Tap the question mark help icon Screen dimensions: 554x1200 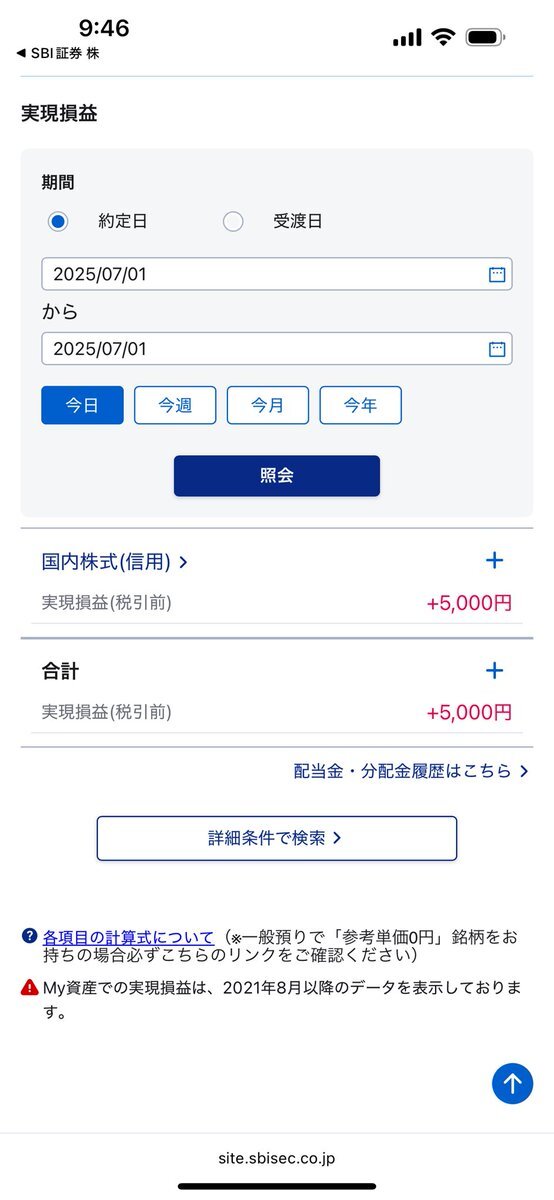[29, 937]
